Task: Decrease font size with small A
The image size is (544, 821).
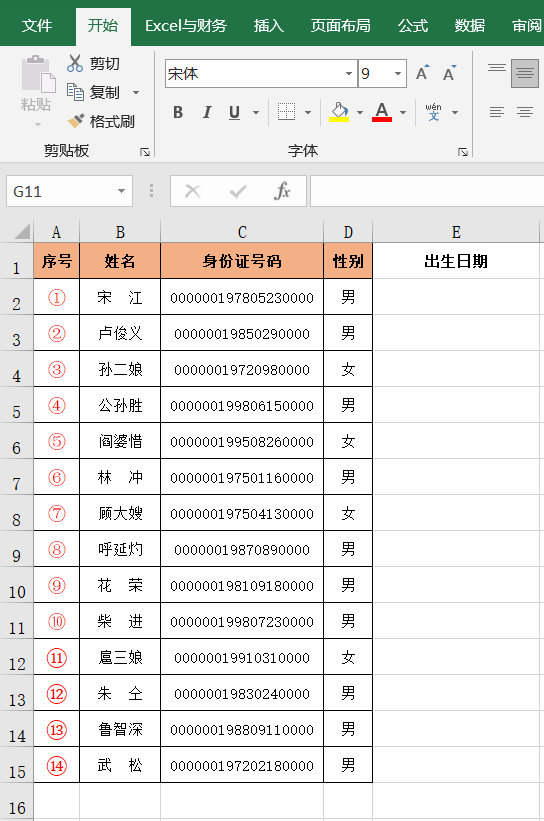Action: pyautogui.click(x=450, y=73)
